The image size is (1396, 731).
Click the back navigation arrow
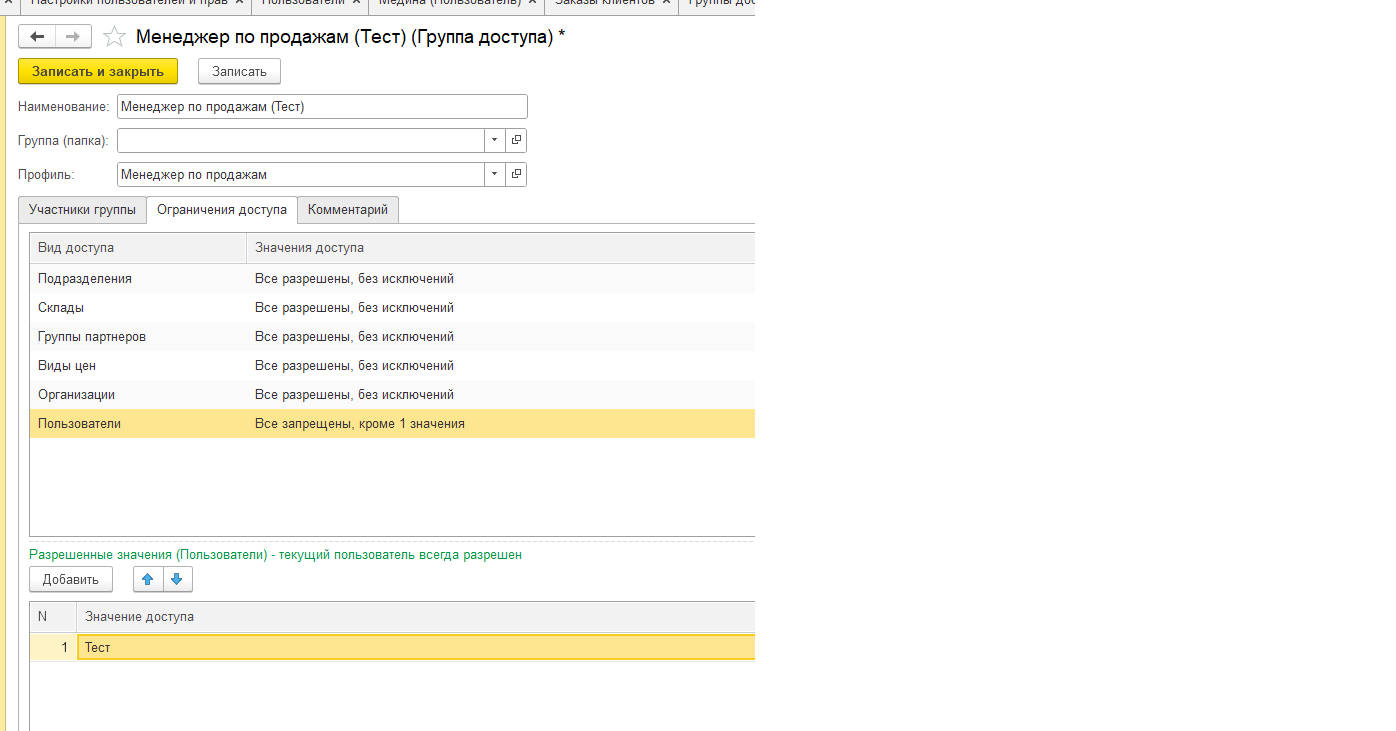pos(37,37)
